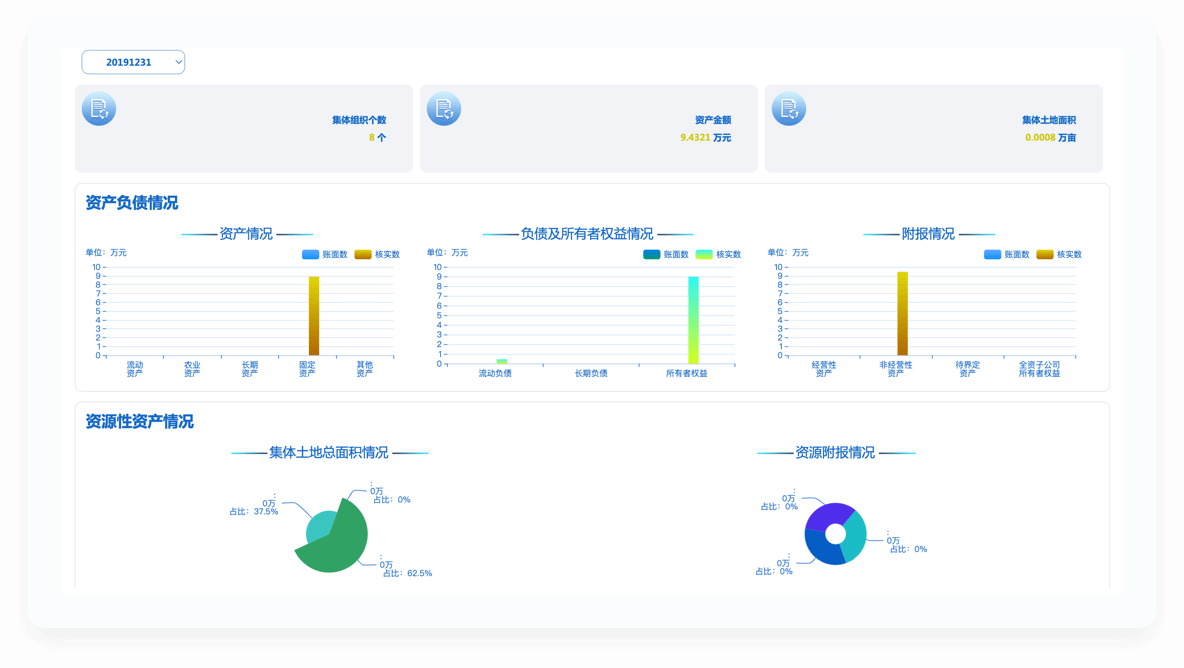The height and width of the screenshot is (668, 1184).
Task: Select the 非经营性资产 bar in 附报情况 chart
Action: pyautogui.click(x=902, y=313)
